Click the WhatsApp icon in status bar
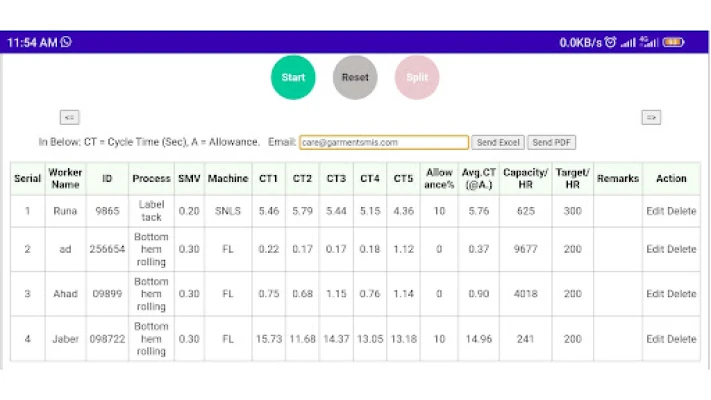The width and height of the screenshot is (711, 400). coord(66,42)
